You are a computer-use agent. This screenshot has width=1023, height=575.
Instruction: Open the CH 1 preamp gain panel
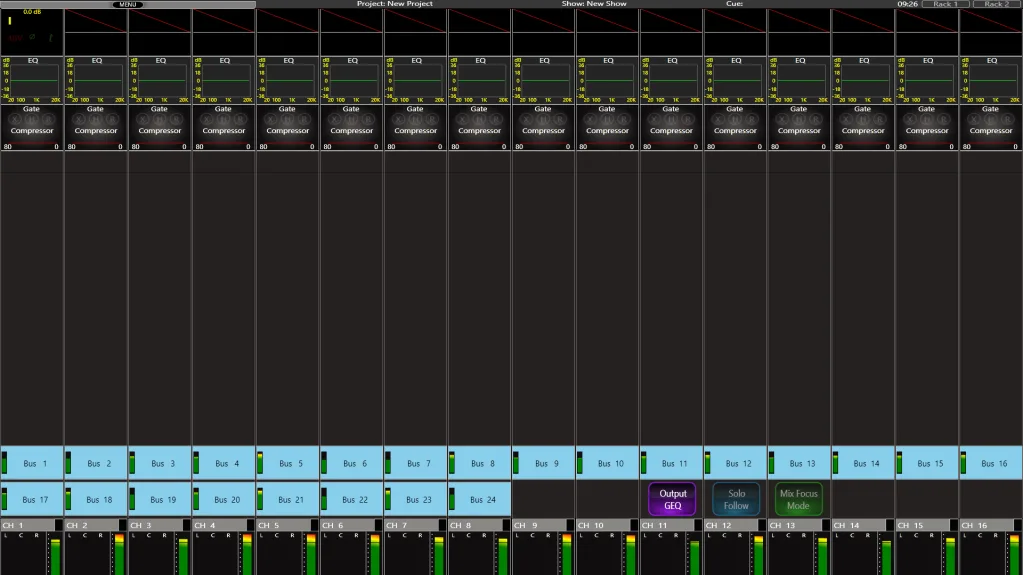32,32
